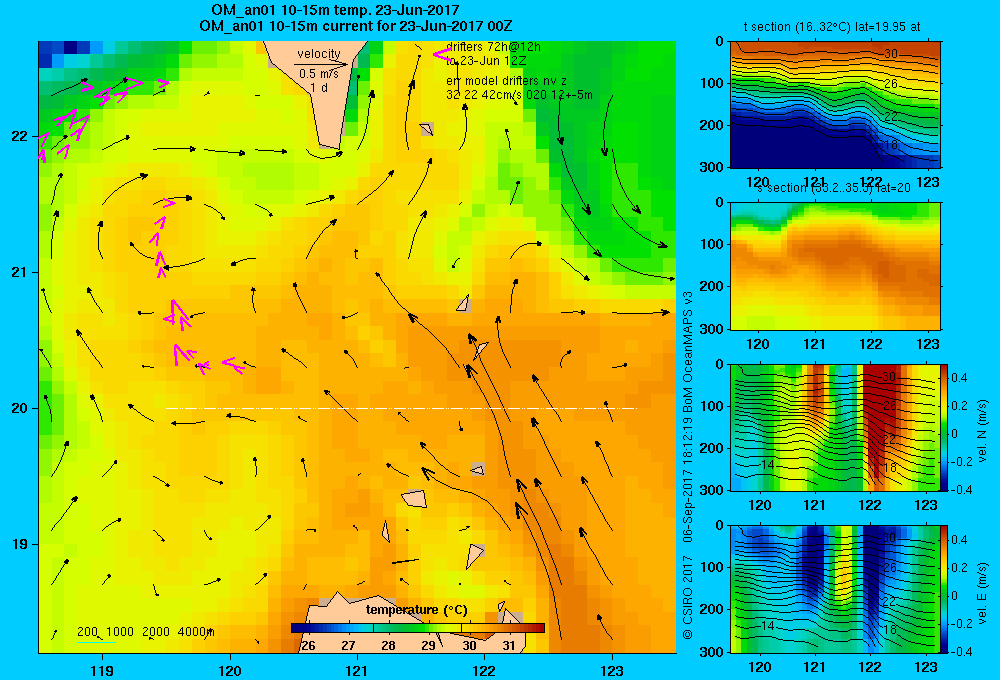The width and height of the screenshot is (1000, 680).
Task: Click the '32 22 42cm/s 020 12+-5m' statistics line
Action: [519, 95]
